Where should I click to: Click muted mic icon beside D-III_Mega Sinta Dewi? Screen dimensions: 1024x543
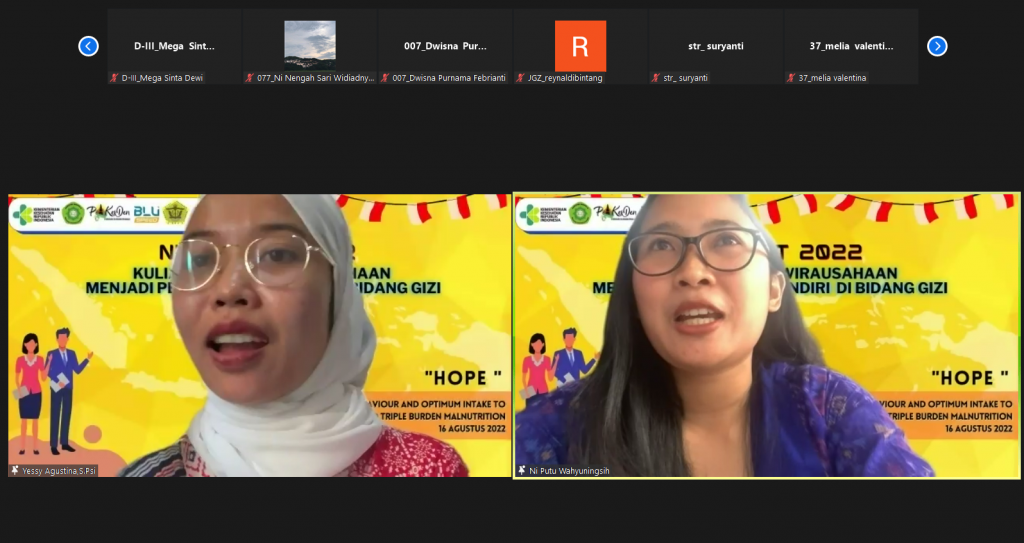point(114,78)
